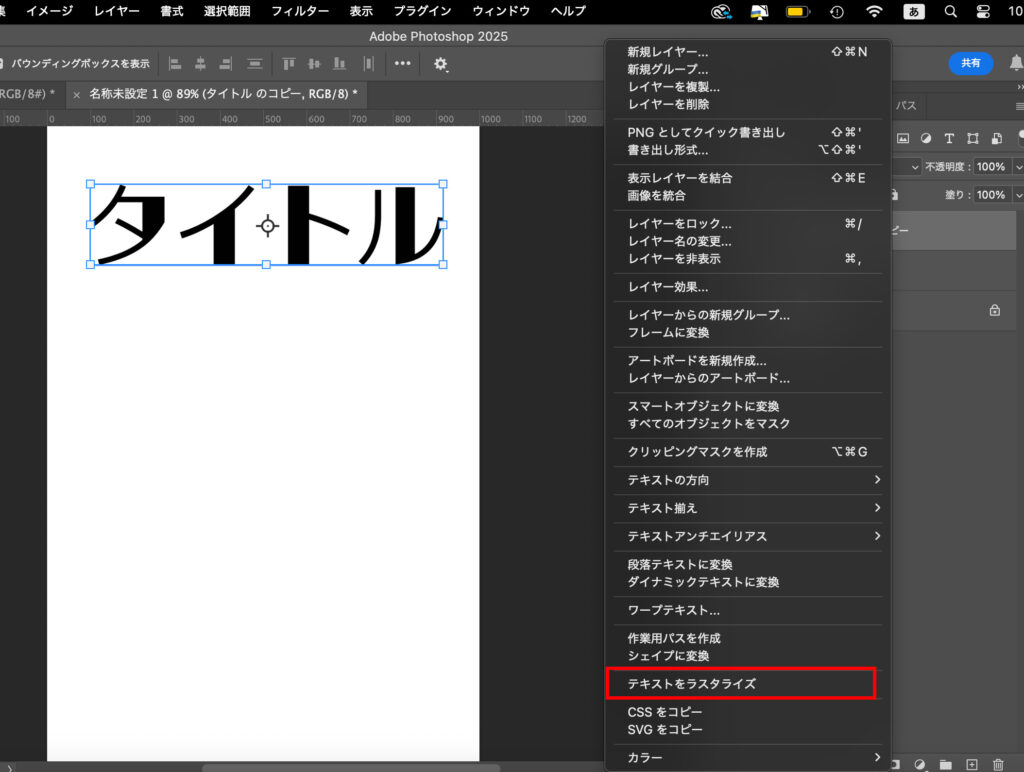The height and width of the screenshot is (772, 1024).
Task: Choose スマートオブジェクトに変換 menu item
Action: tap(703, 406)
